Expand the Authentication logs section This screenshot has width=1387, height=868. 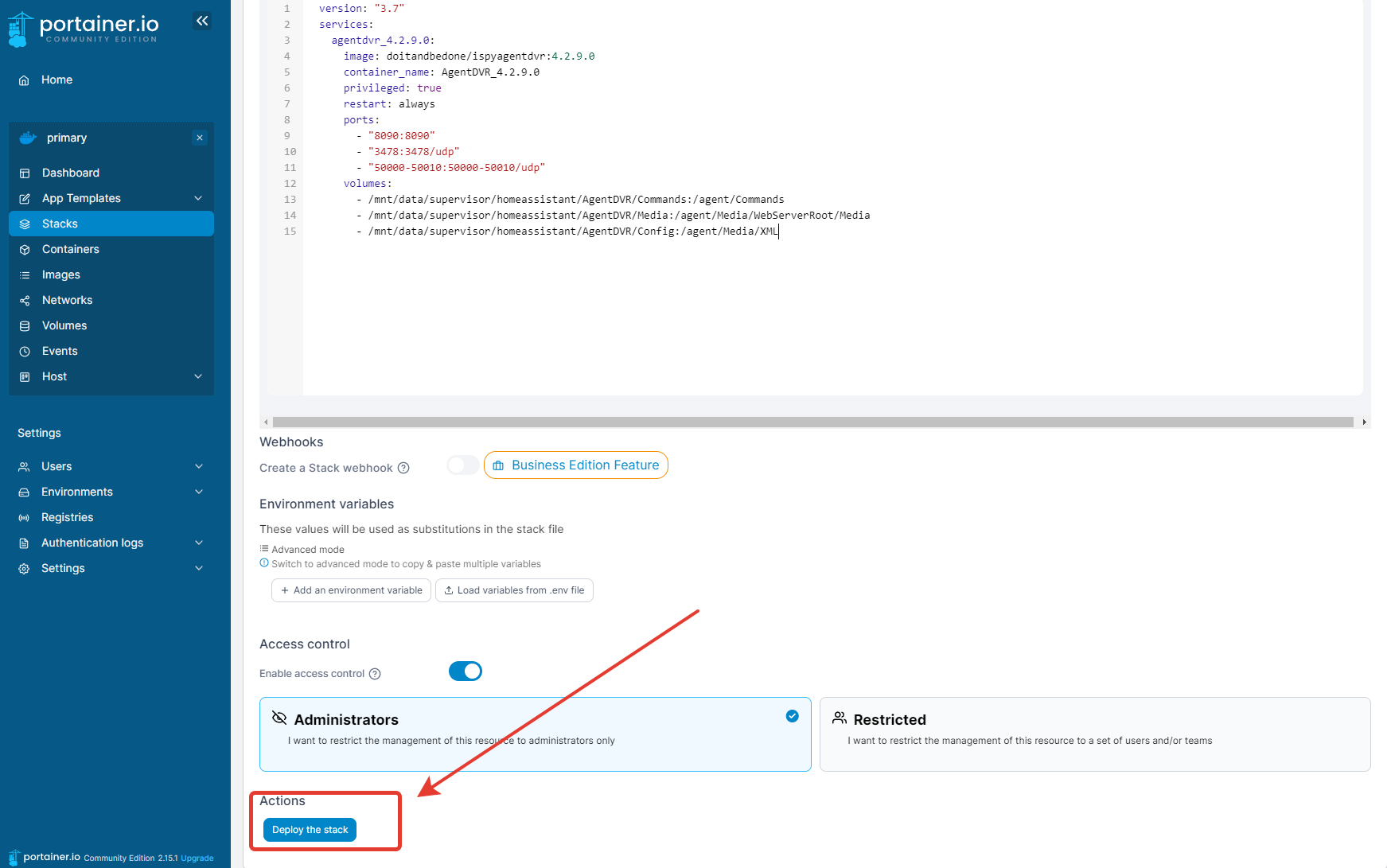coord(199,543)
